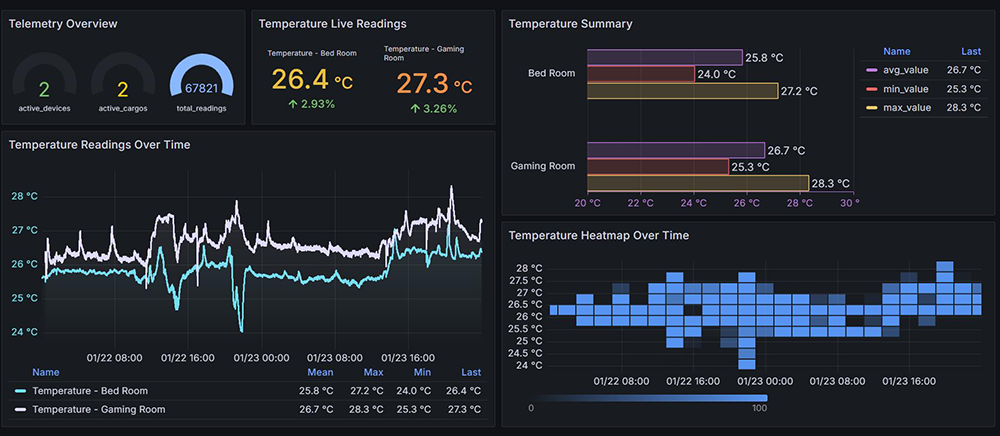Sort the legend by the Max column
This screenshot has width=1000, height=436.
(374, 372)
